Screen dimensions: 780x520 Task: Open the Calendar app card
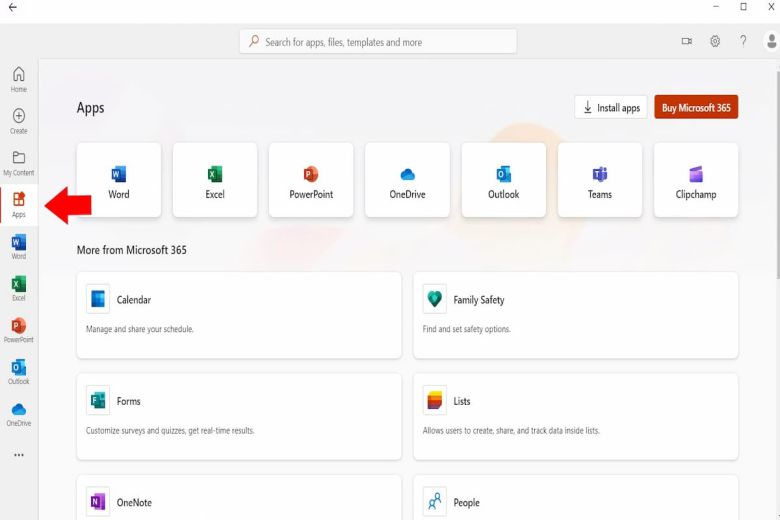pyautogui.click(x=238, y=315)
